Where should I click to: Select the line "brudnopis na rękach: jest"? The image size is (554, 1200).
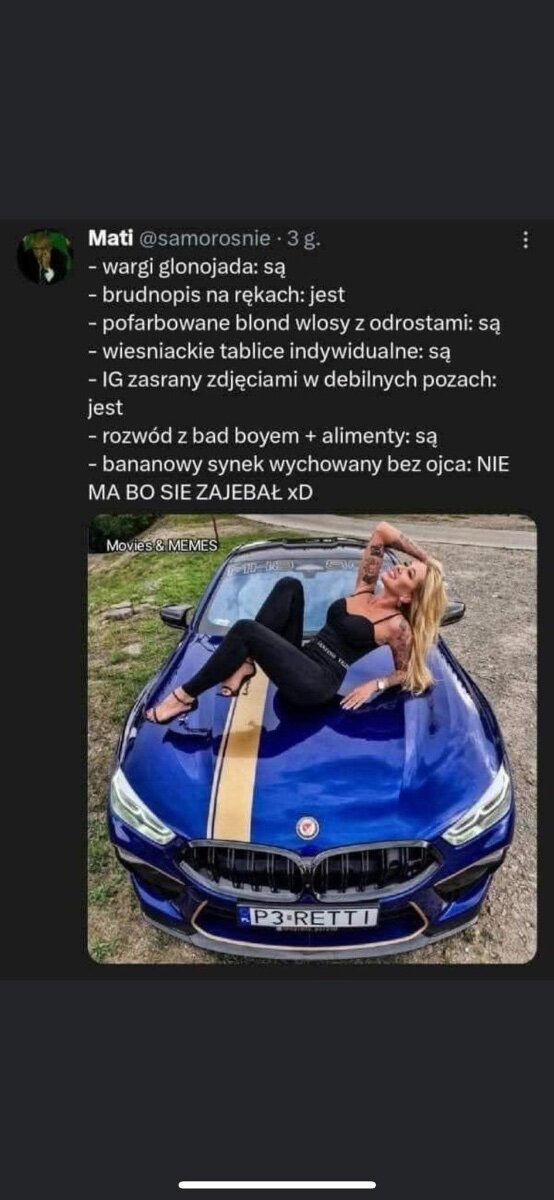coord(217,295)
